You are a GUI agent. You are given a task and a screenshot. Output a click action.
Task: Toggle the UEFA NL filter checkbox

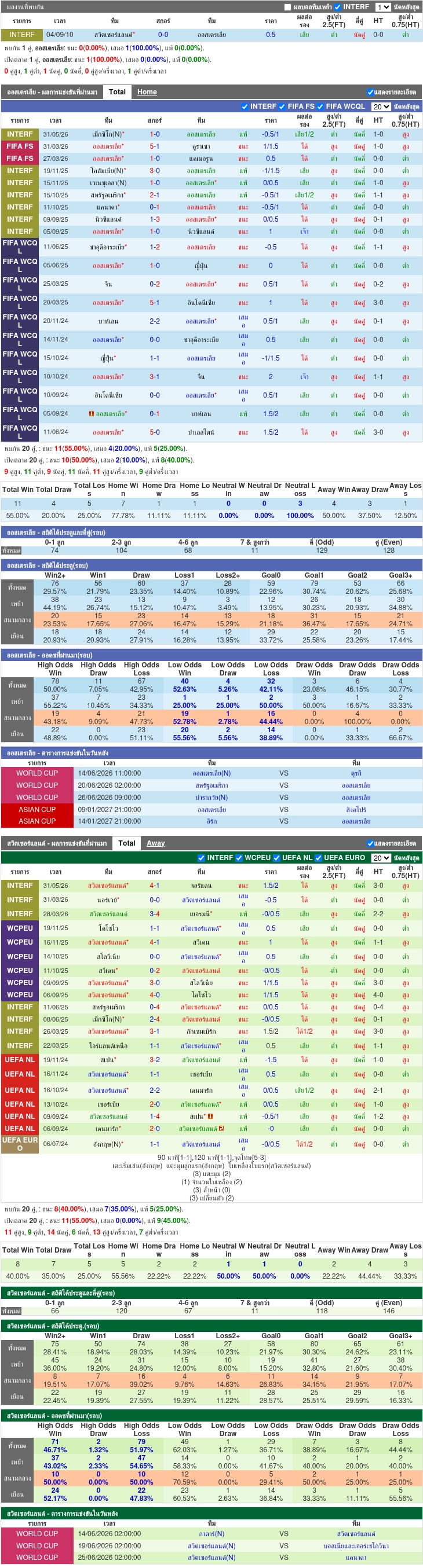pos(277,858)
